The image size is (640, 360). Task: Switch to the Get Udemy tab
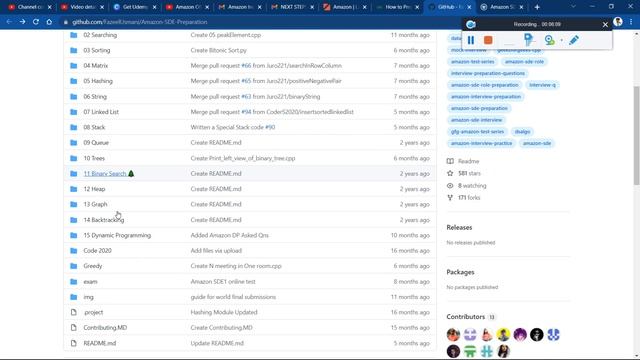point(134,7)
